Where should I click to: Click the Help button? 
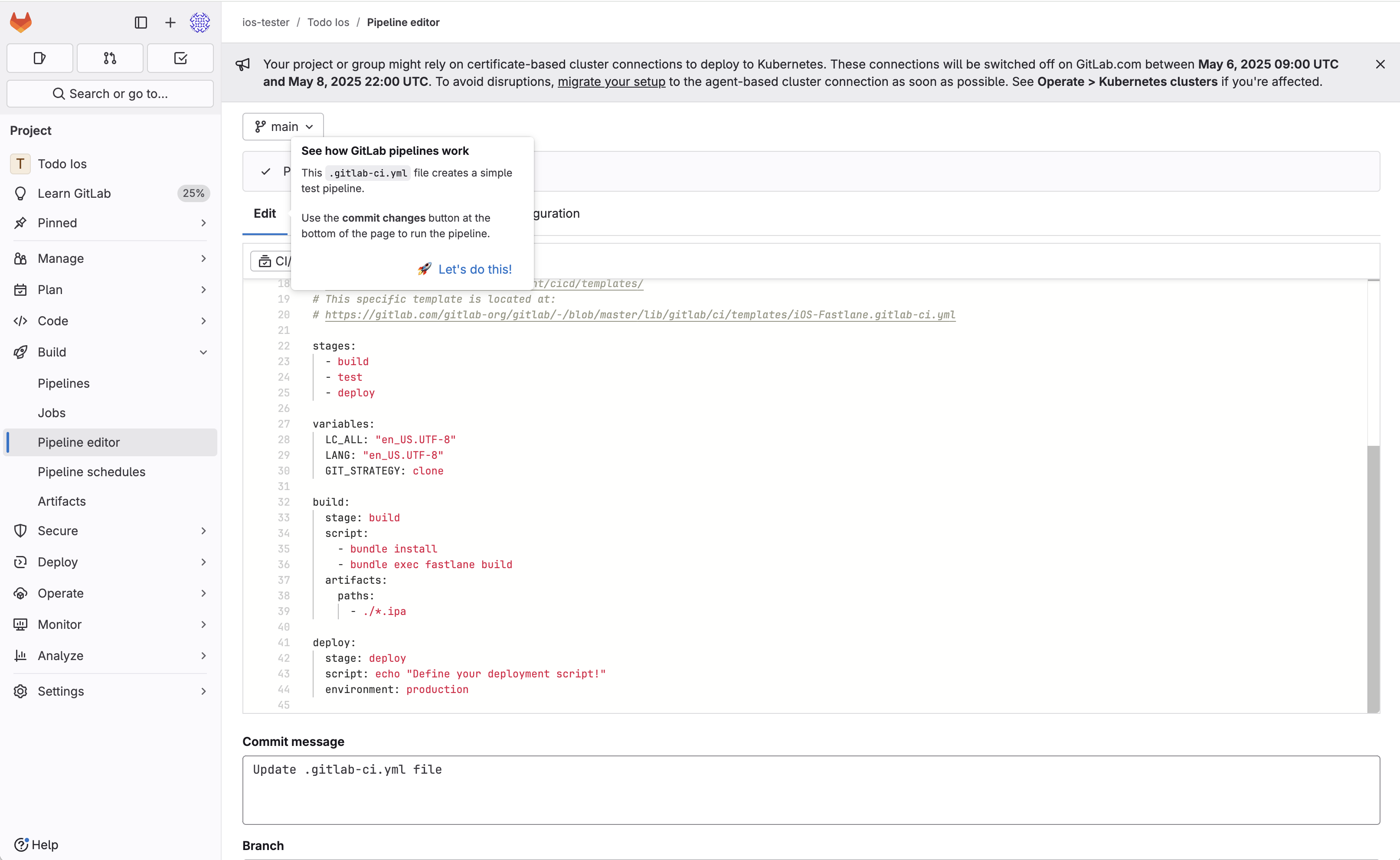pos(36,845)
